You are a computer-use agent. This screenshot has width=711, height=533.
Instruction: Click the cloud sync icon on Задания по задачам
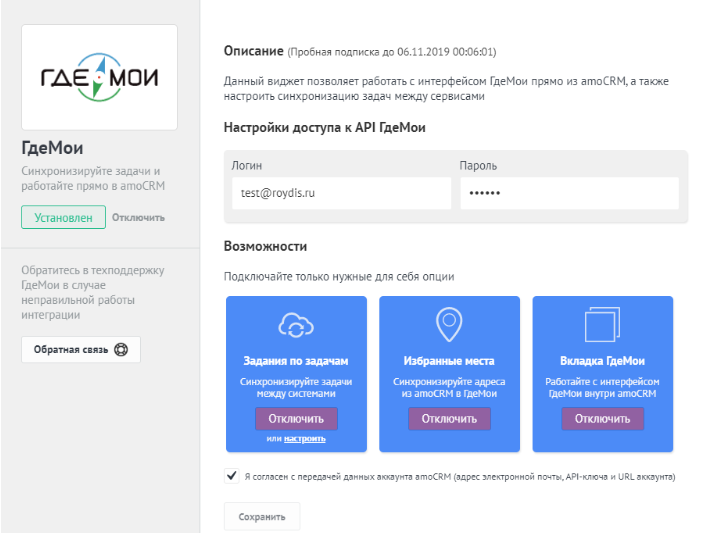click(x=296, y=325)
